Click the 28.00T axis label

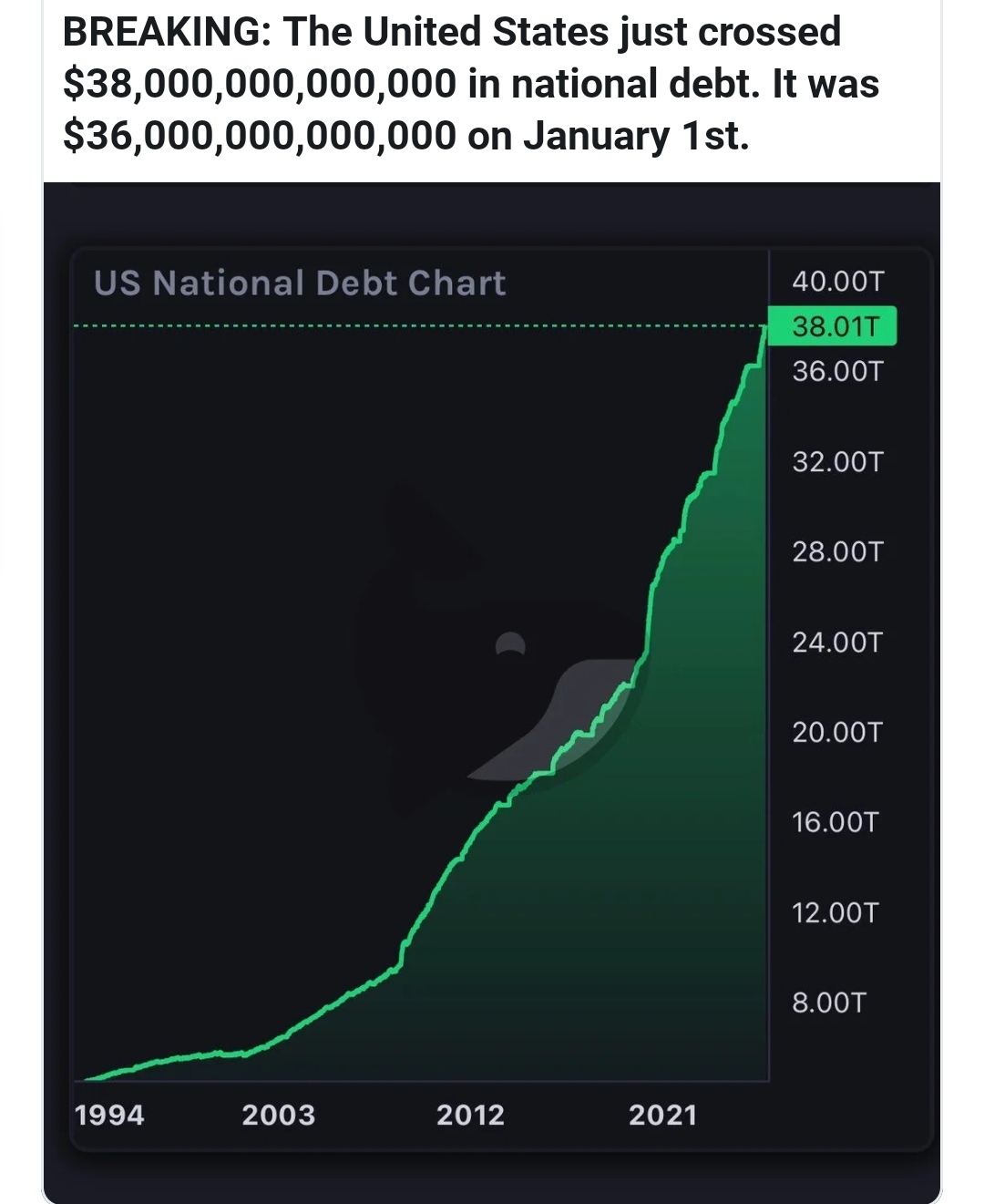click(837, 551)
